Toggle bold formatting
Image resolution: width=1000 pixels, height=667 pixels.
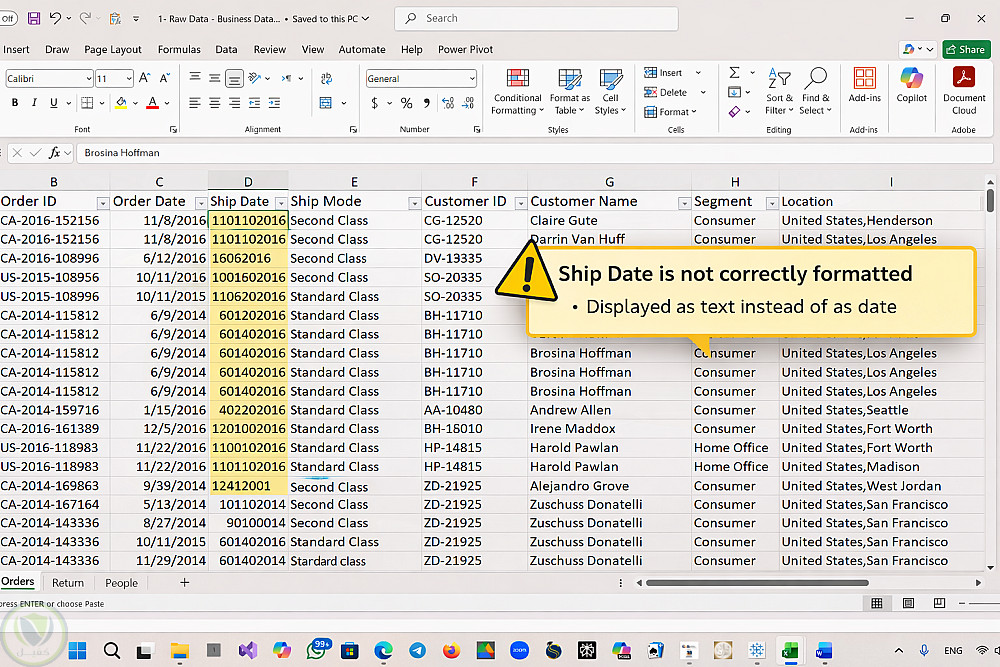tap(15, 103)
